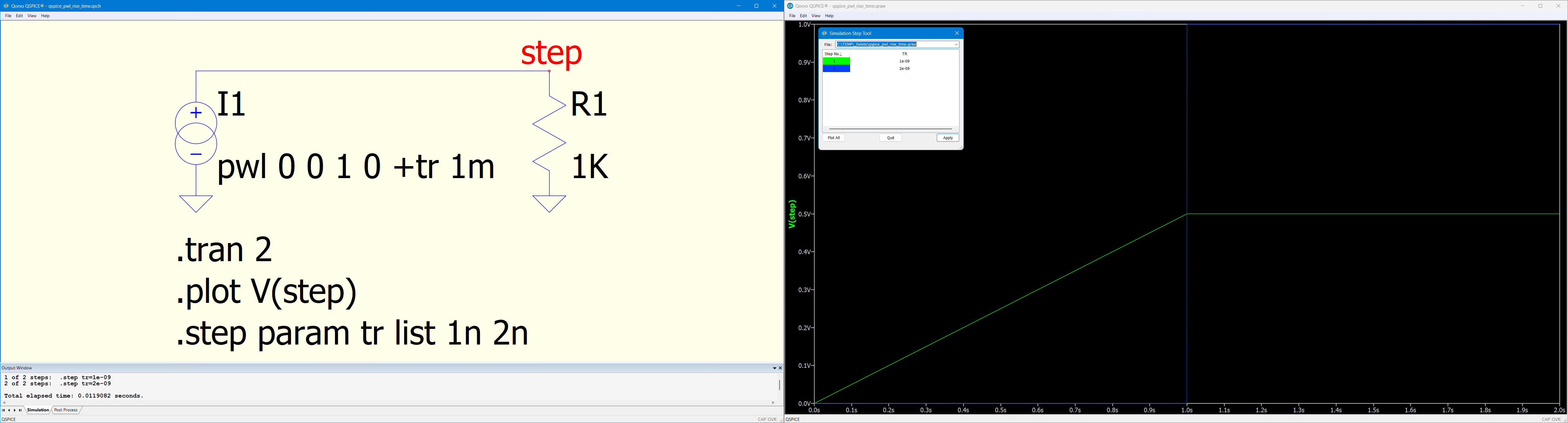This screenshot has height=423, width=1568.
Task: Click the '.step param tr list 1n 2n' directive
Action: pos(352,334)
